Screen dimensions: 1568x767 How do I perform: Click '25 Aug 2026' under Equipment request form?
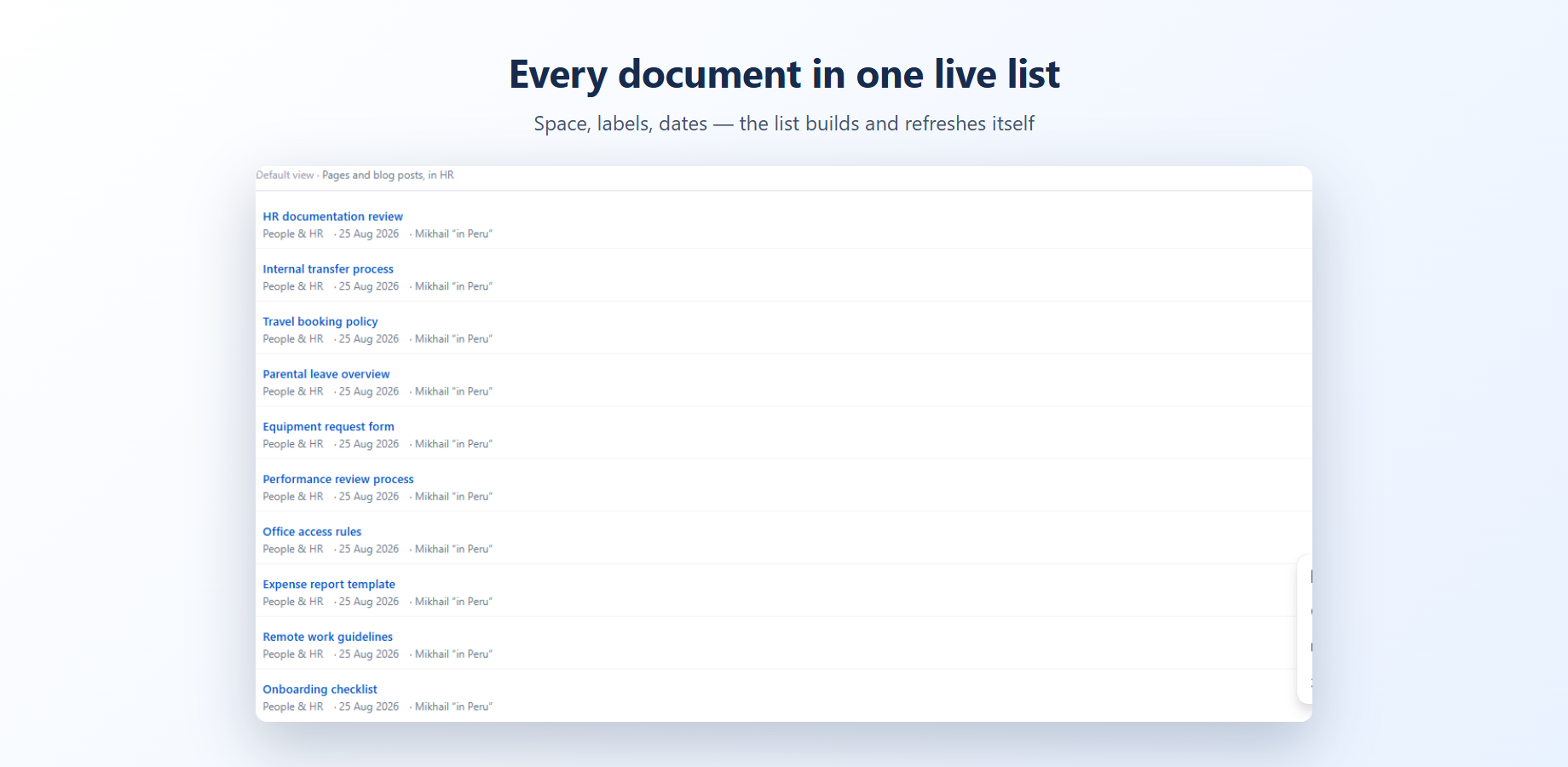(x=369, y=444)
